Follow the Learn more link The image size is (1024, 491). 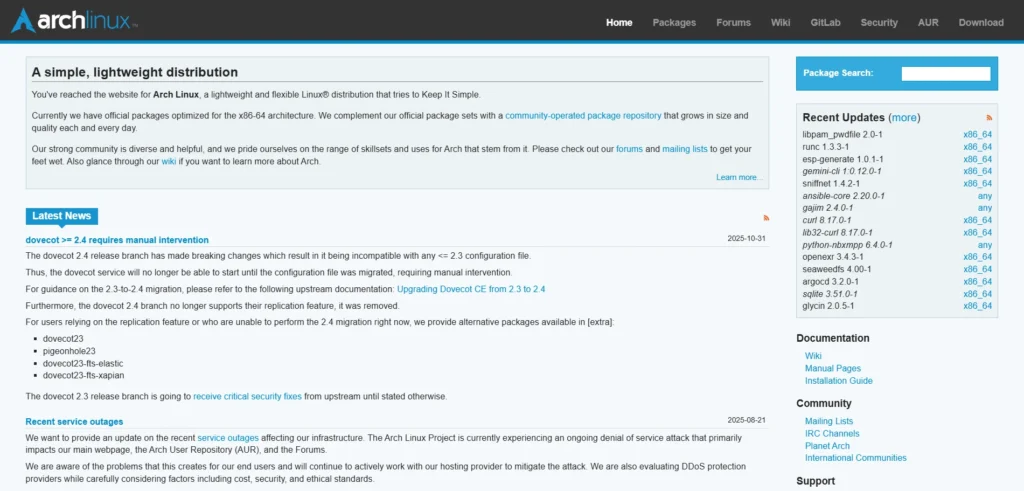pos(738,177)
